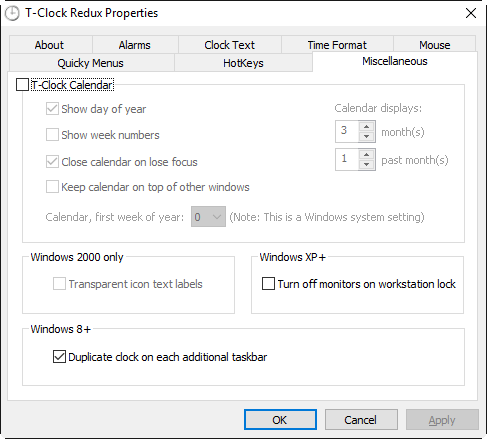Decrease calendar month(s) with down arrow
The width and height of the screenshot is (487, 439).
[366, 136]
